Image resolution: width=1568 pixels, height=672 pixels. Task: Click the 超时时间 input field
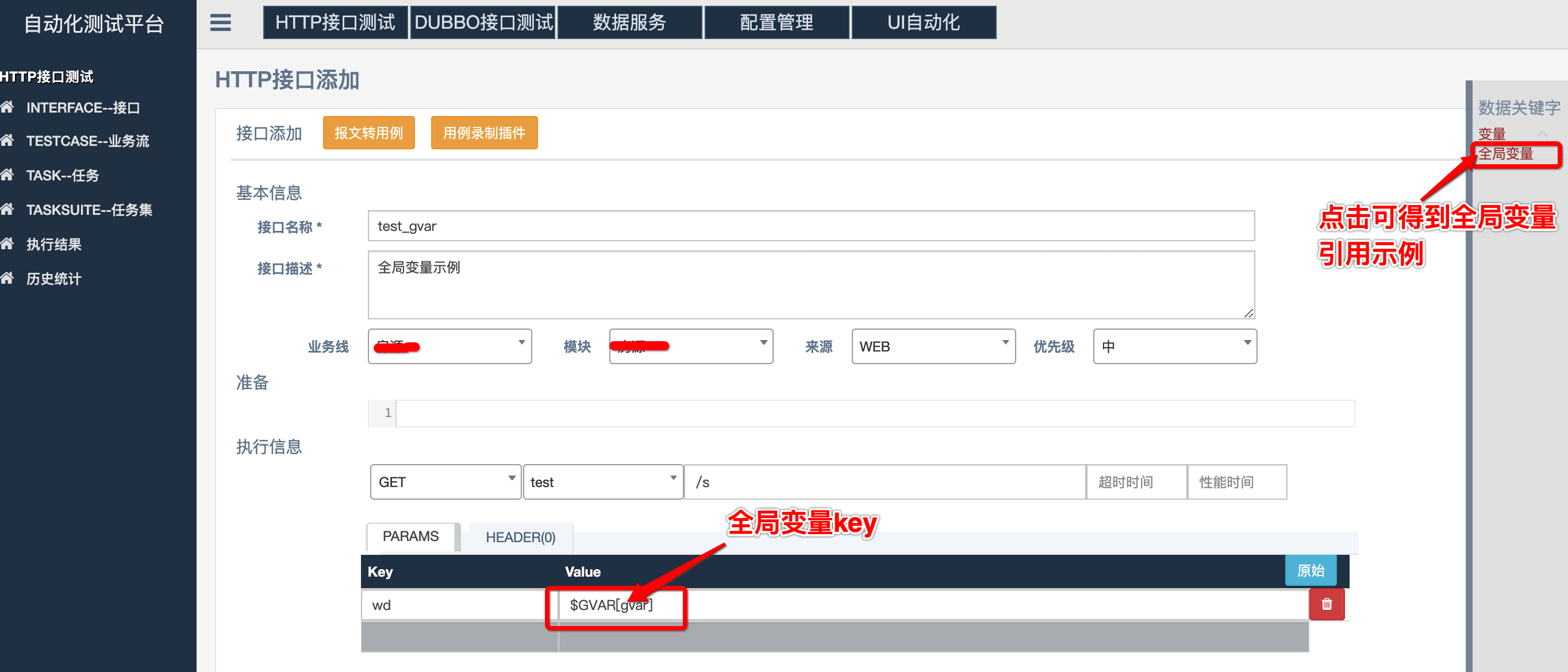(1136, 482)
